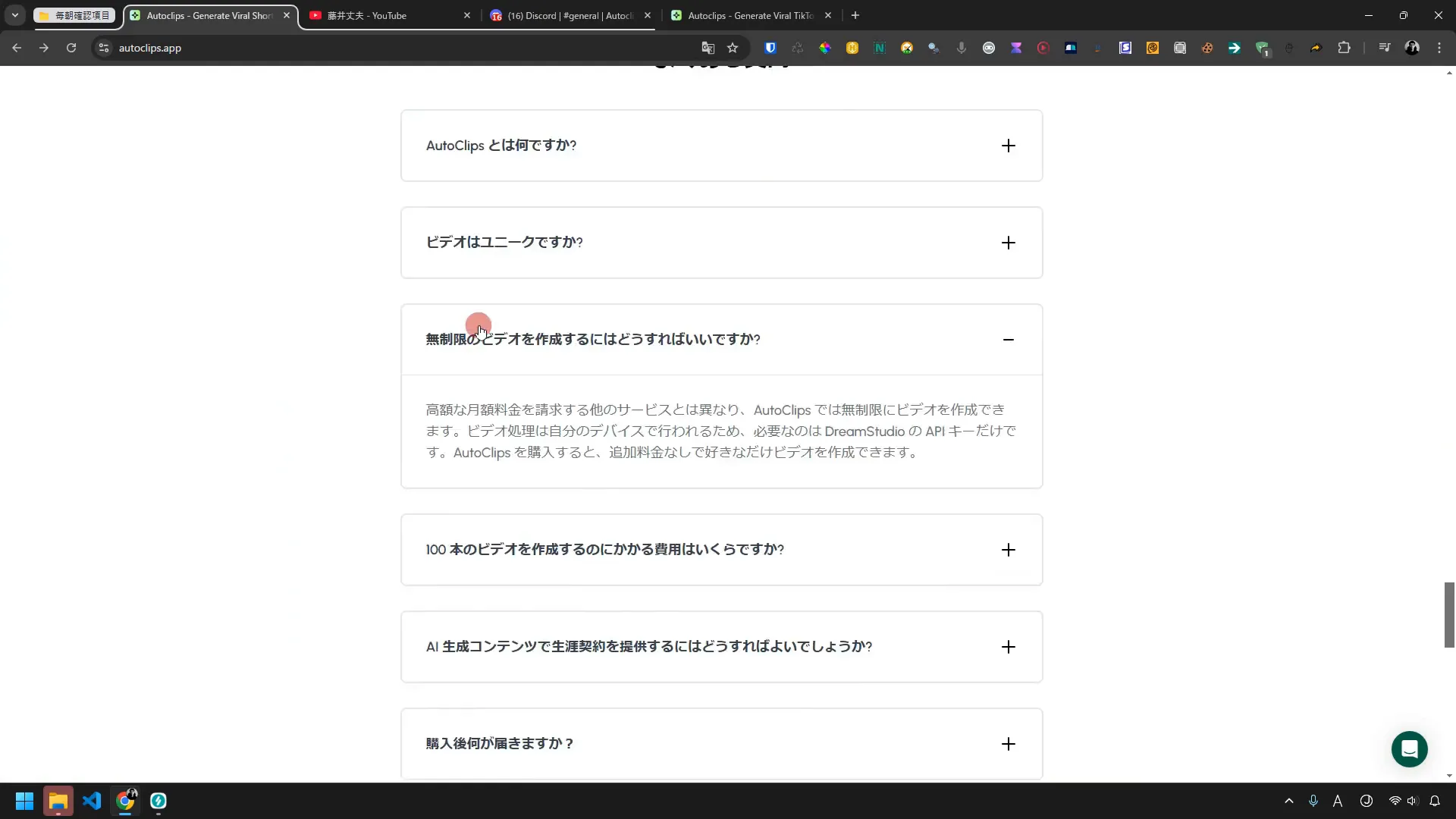Go back to previous page
The height and width of the screenshot is (819, 1456).
coord(17,48)
